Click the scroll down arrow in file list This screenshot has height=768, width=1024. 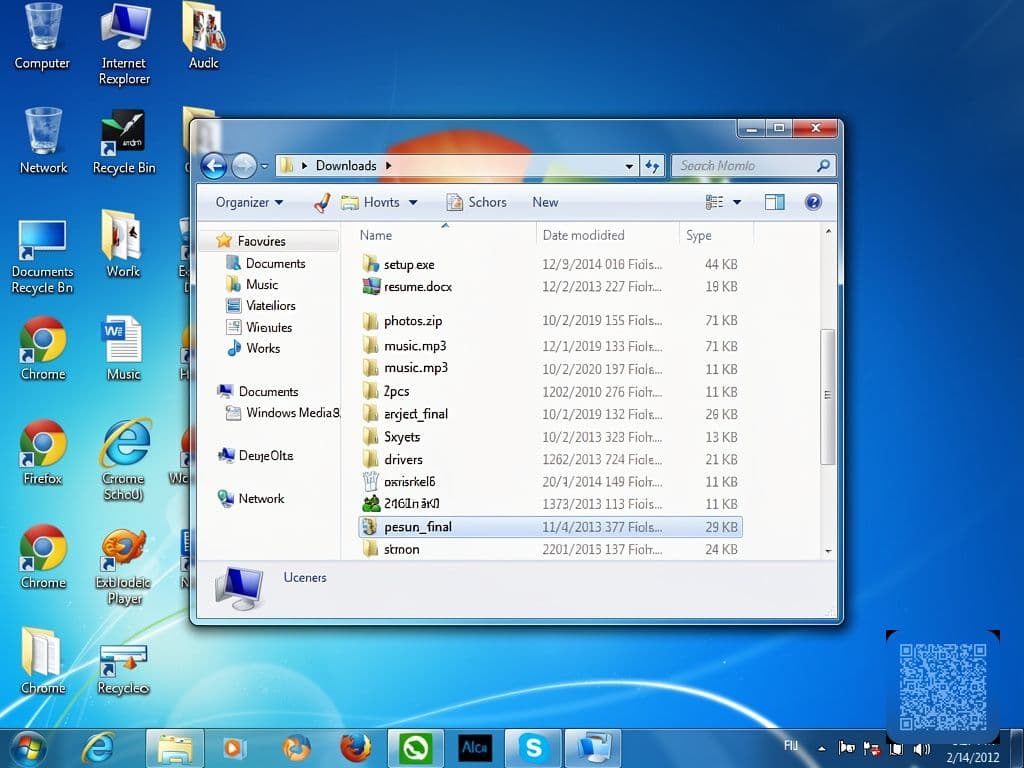(828, 552)
